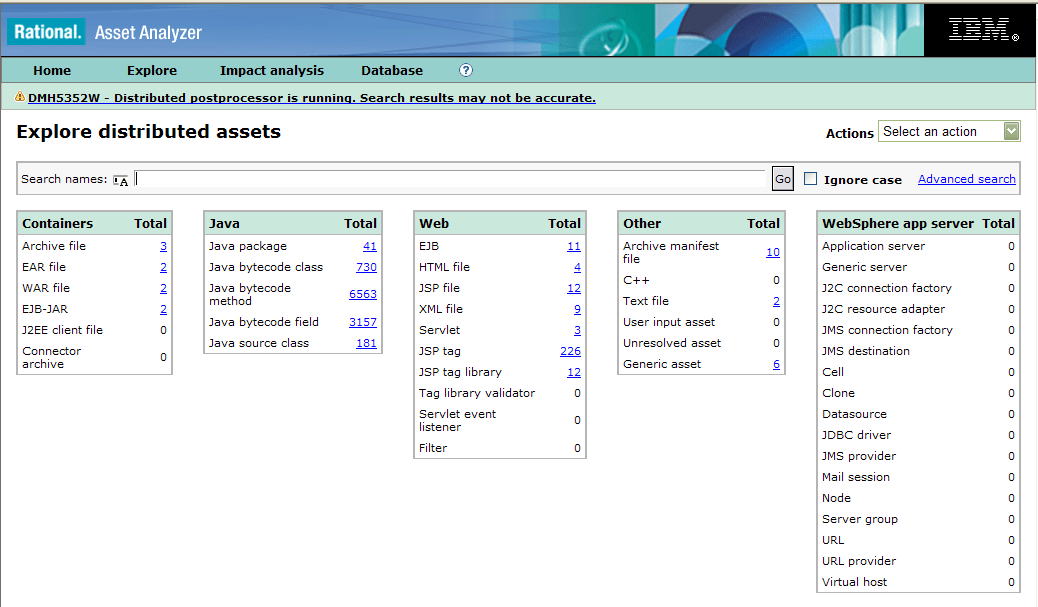This screenshot has height=607, width=1038.
Task: Open the JSP tag total 226 link
Action: pos(570,351)
